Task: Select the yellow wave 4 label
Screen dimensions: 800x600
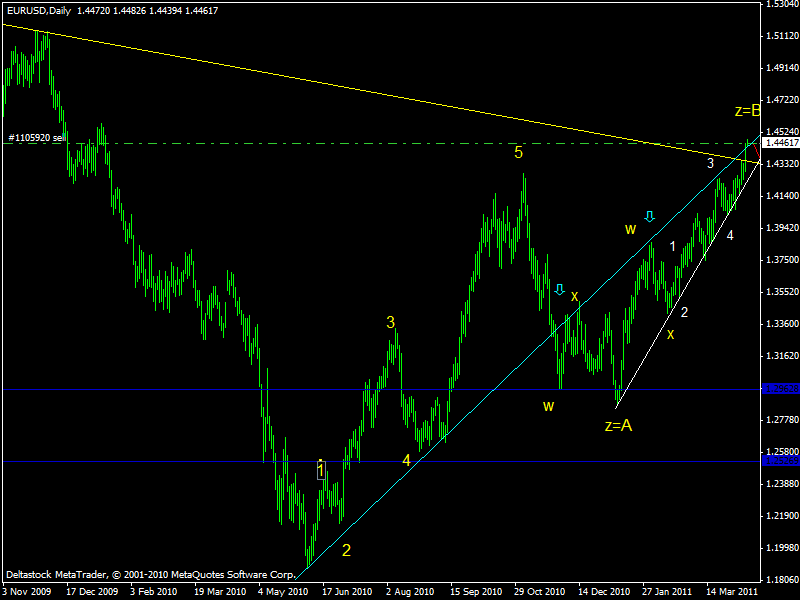Action: [406, 461]
